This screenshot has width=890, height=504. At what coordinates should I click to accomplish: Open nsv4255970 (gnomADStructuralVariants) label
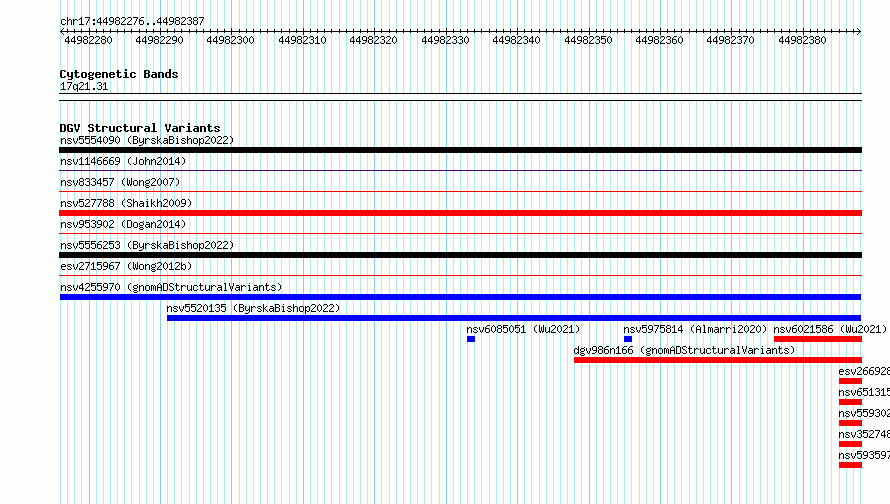point(171,287)
